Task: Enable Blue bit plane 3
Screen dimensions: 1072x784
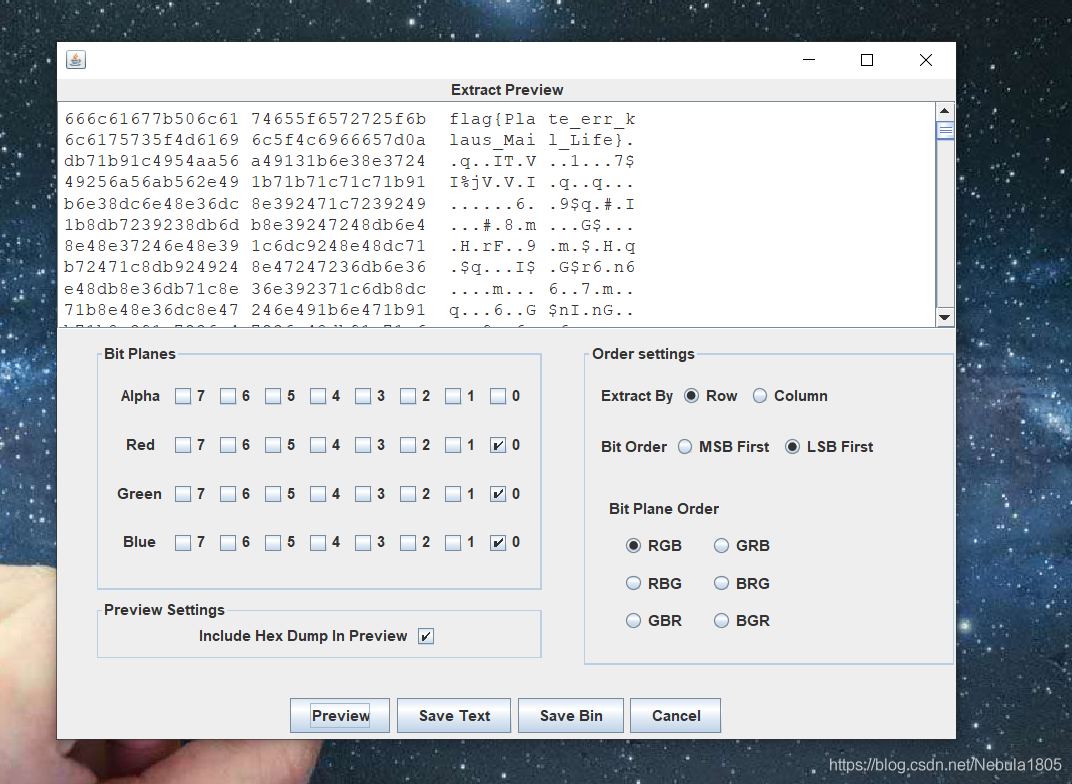Action: 363,543
